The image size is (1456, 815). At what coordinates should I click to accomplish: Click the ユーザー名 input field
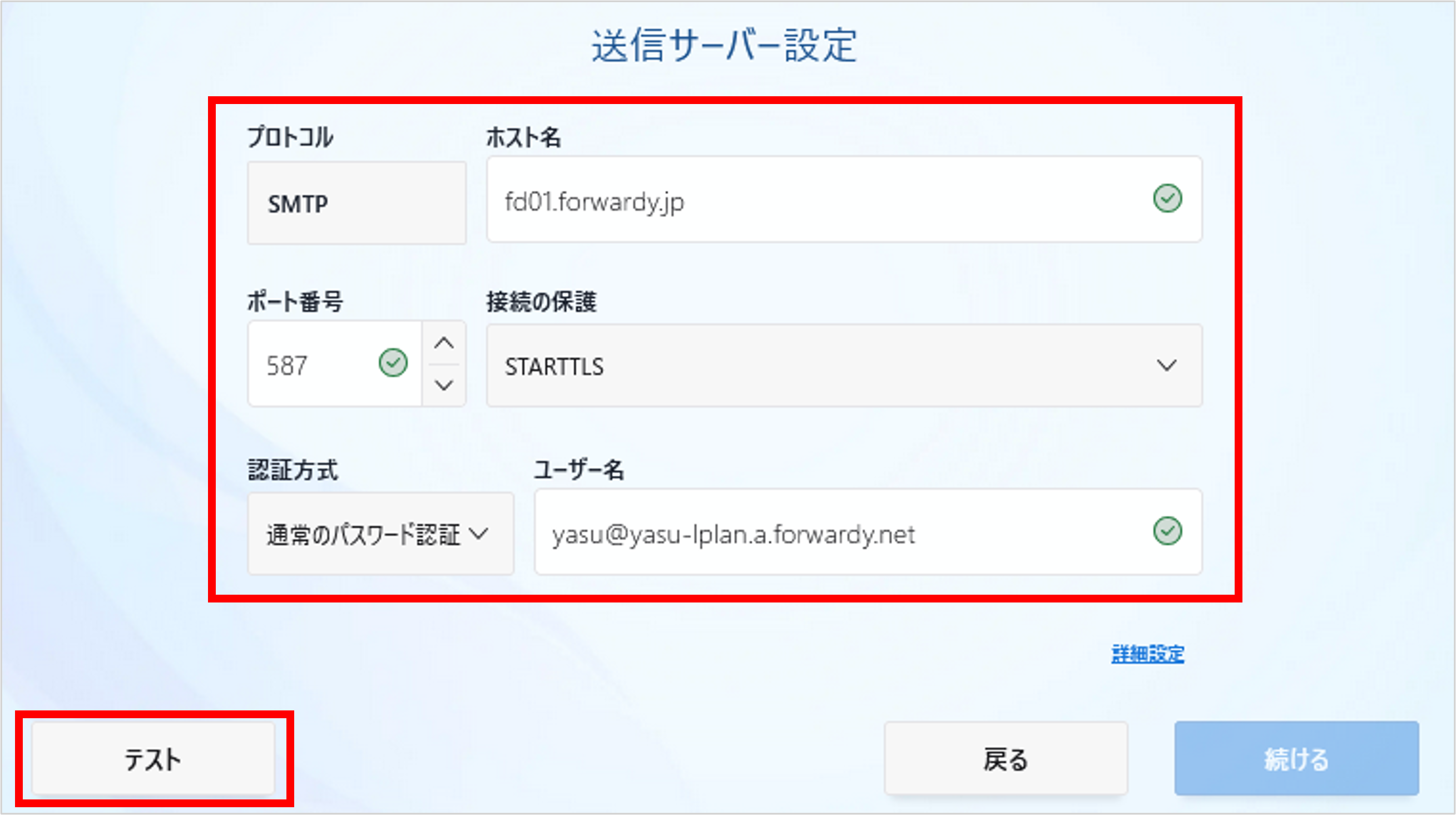point(868,532)
